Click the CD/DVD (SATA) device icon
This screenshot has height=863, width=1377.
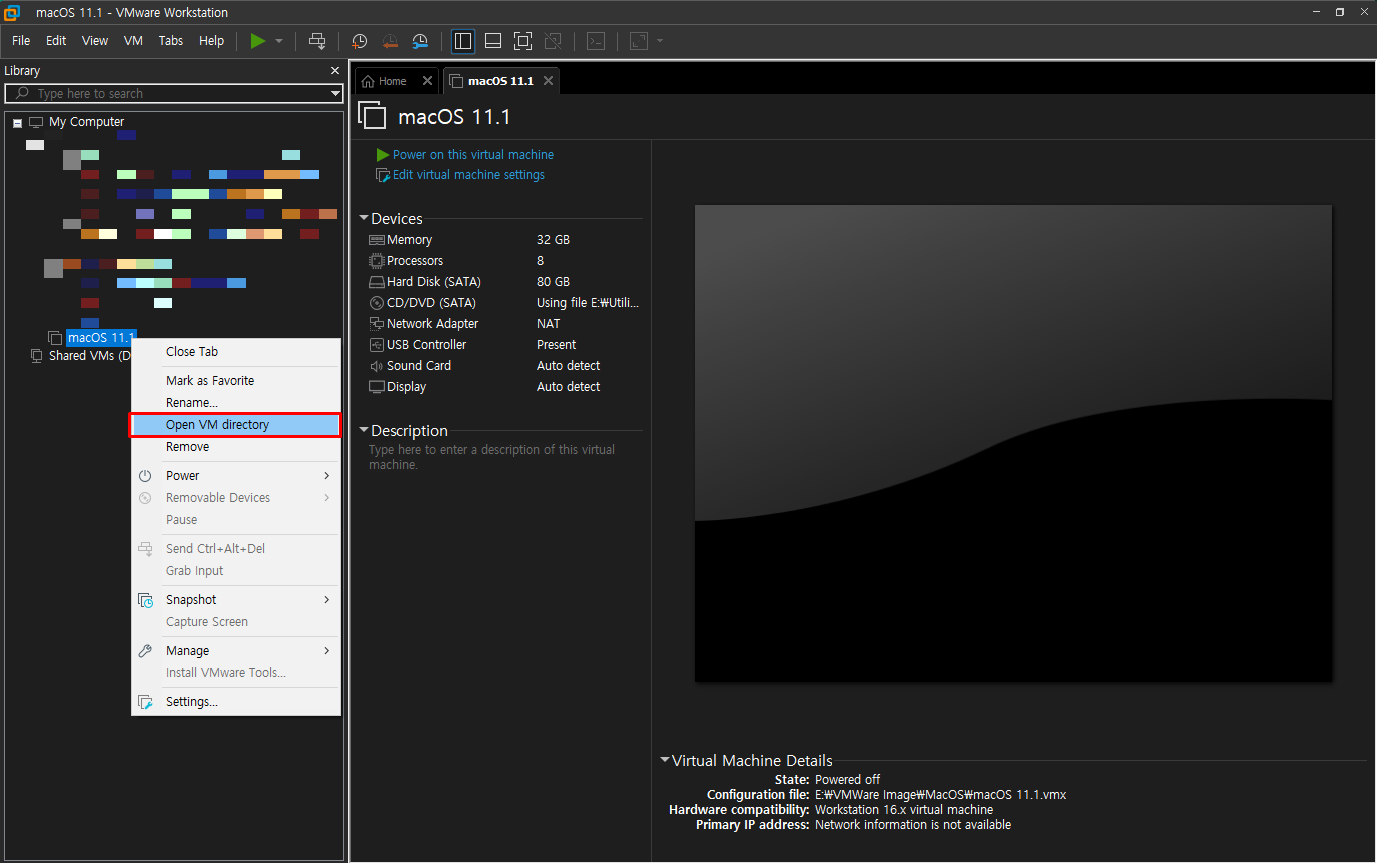pos(377,303)
